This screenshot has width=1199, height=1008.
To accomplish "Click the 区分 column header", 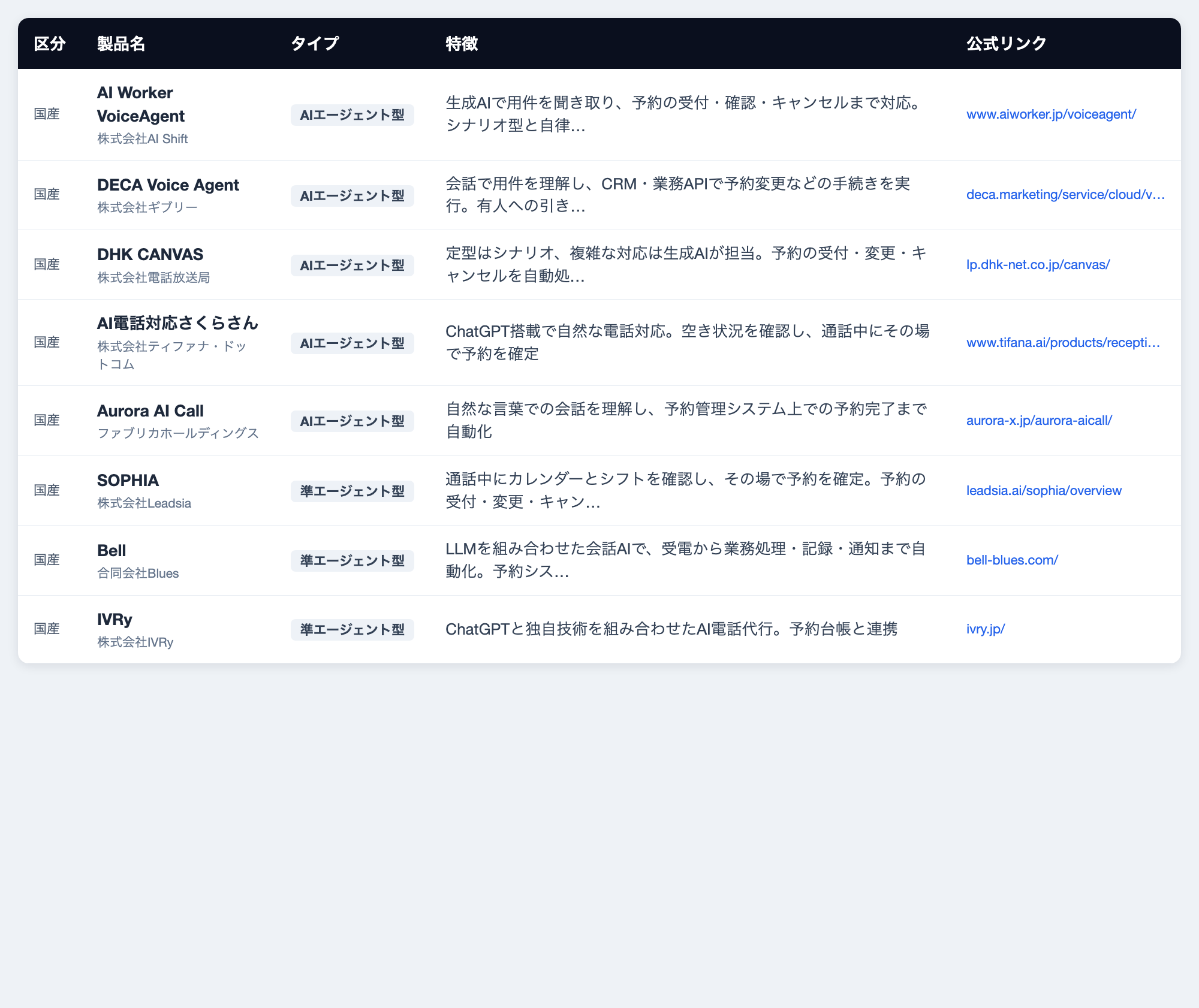I will (50, 44).
